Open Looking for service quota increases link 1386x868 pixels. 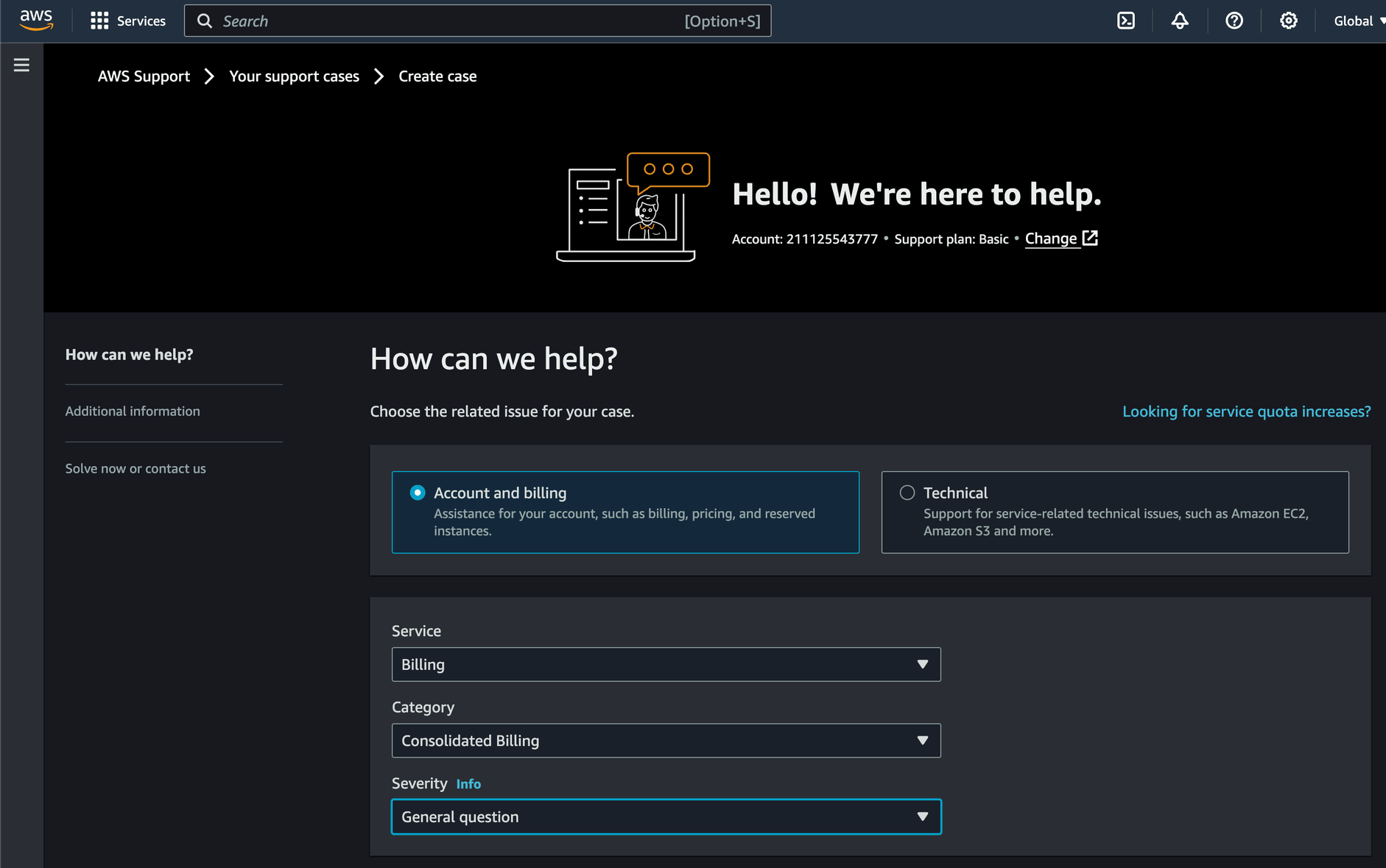[1246, 412]
